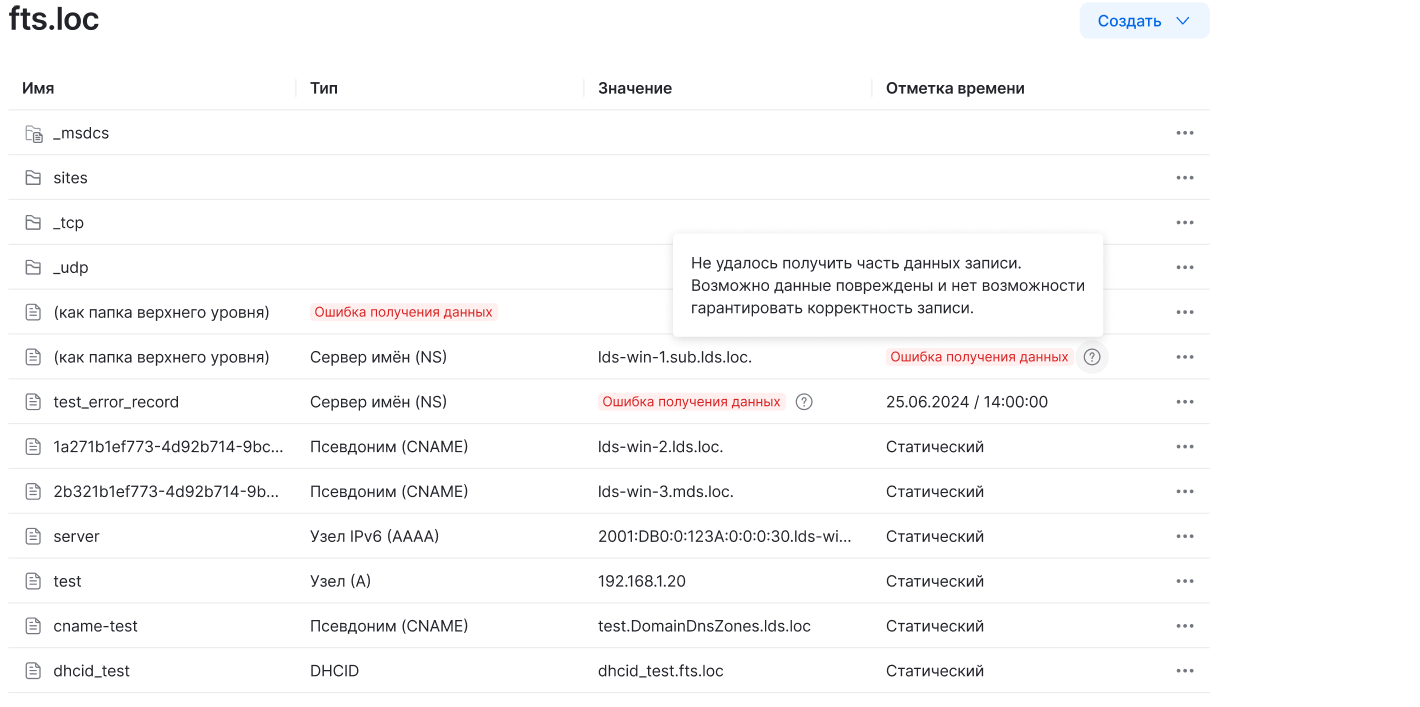Sort records by the Имя column
The height and width of the screenshot is (707, 1420).
pos(40,88)
